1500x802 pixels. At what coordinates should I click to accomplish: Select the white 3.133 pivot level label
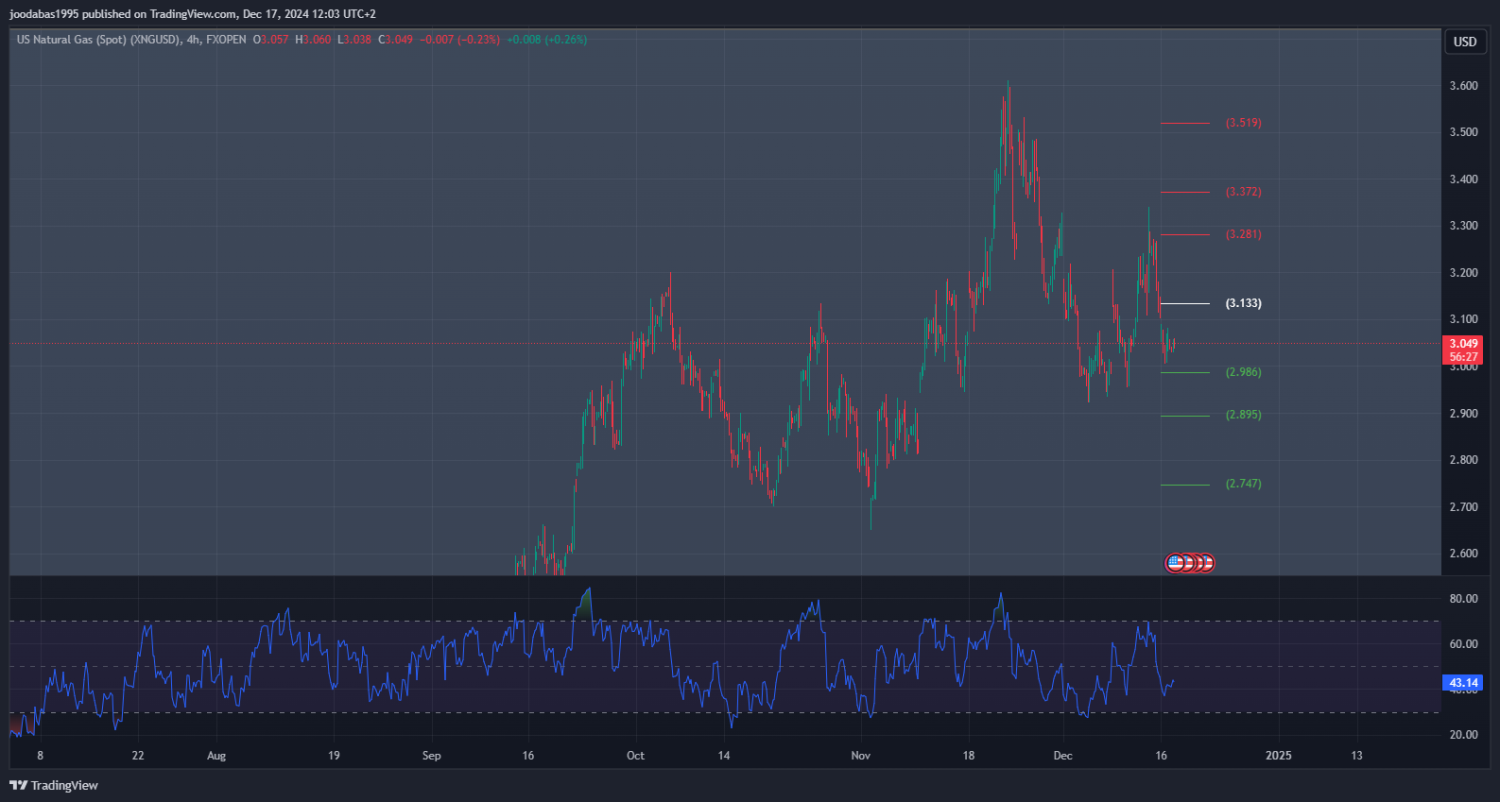[x=1243, y=303]
